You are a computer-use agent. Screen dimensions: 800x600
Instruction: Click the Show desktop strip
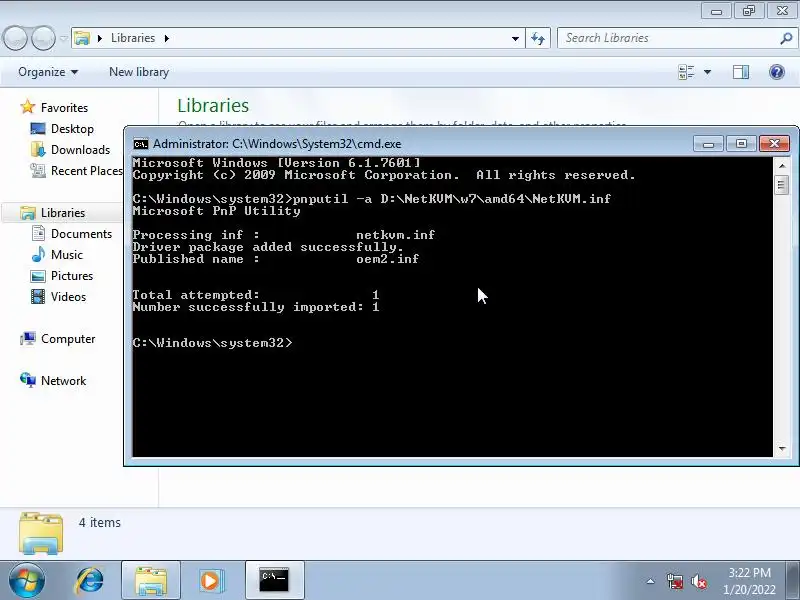pyautogui.click(x=793, y=580)
